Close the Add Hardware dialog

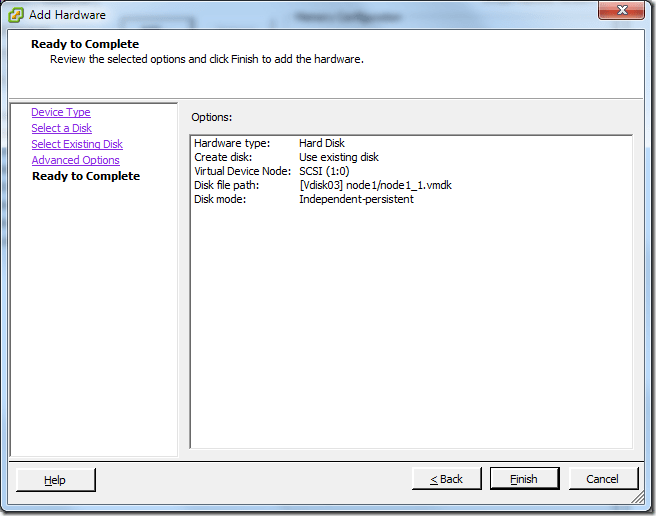622,10
